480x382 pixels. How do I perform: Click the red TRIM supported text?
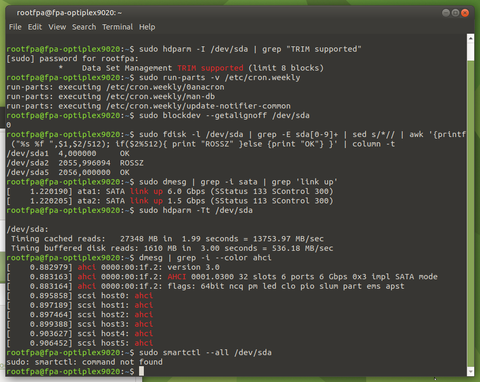coord(210,68)
